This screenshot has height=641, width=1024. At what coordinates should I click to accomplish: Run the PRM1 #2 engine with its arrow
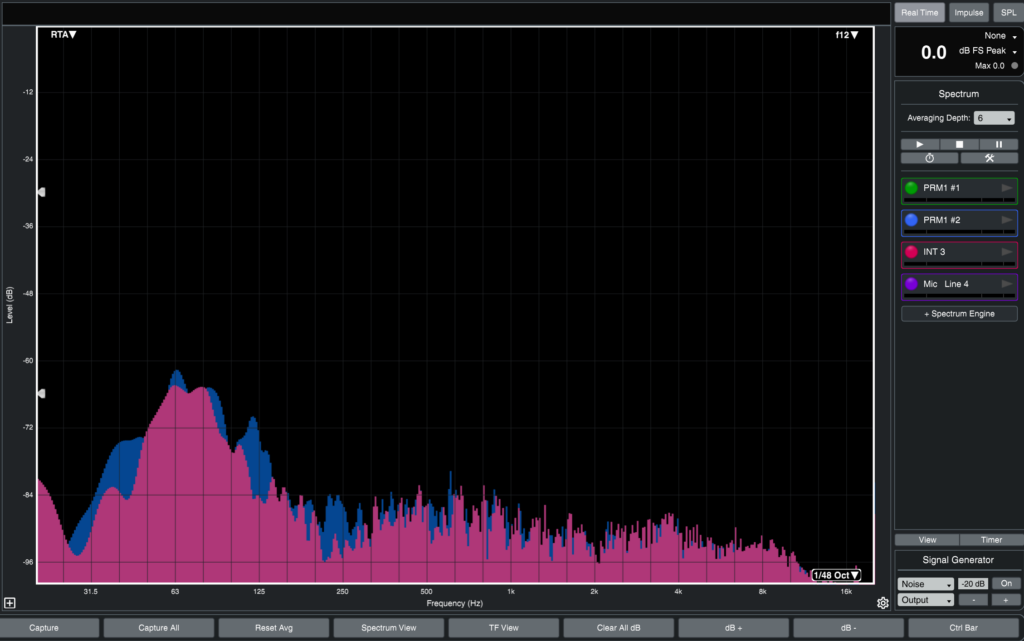click(x=1007, y=220)
